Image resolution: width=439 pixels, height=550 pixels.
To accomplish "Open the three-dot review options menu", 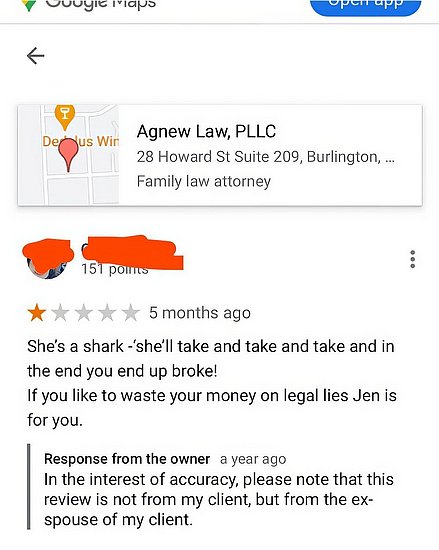I will coord(413,259).
